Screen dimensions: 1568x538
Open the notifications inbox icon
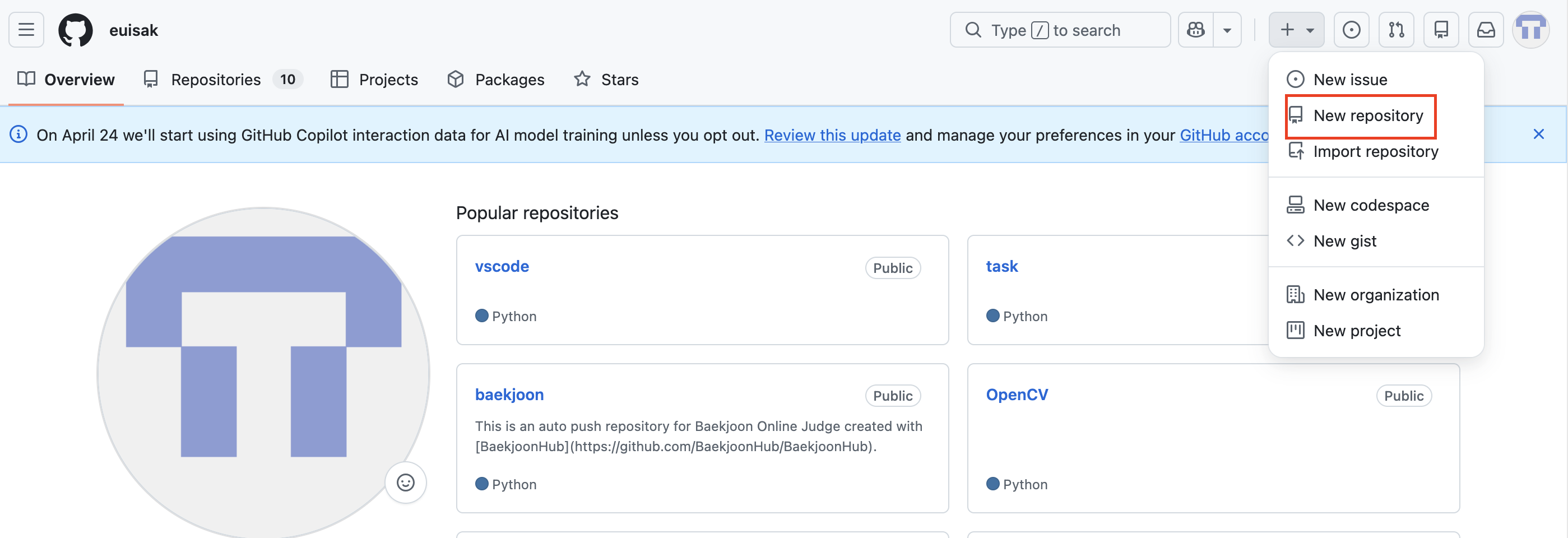tap(1486, 30)
